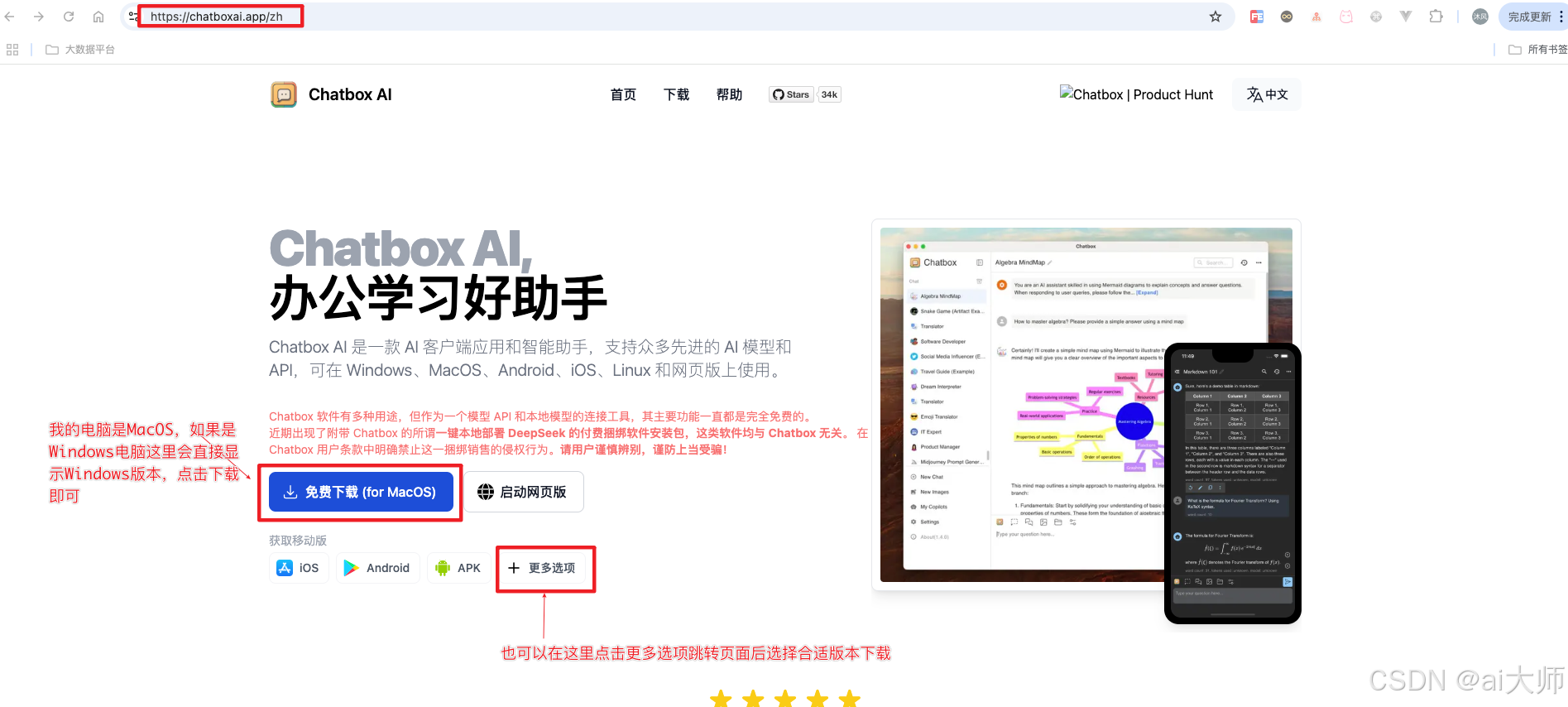Expand 更多选项 download options
The height and width of the screenshot is (707, 1568).
(x=542, y=568)
